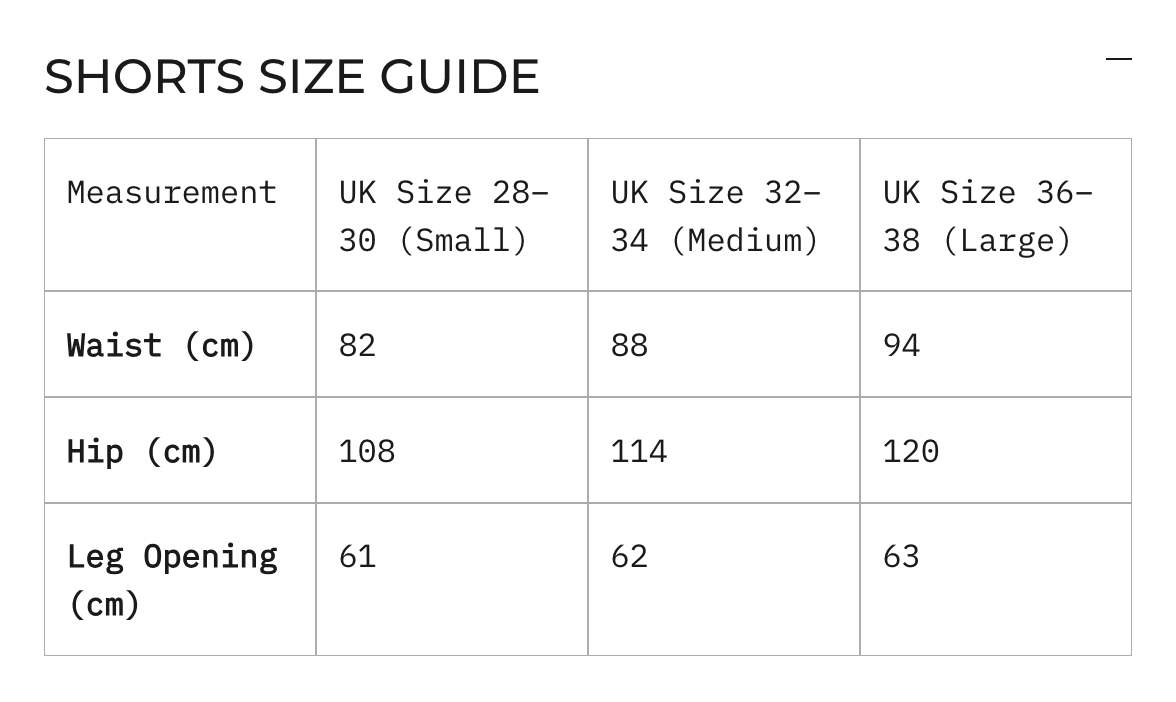Click the UK Size 28-30 (Small) header
This screenshot has height=702, width=1176.
coord(452,214)
